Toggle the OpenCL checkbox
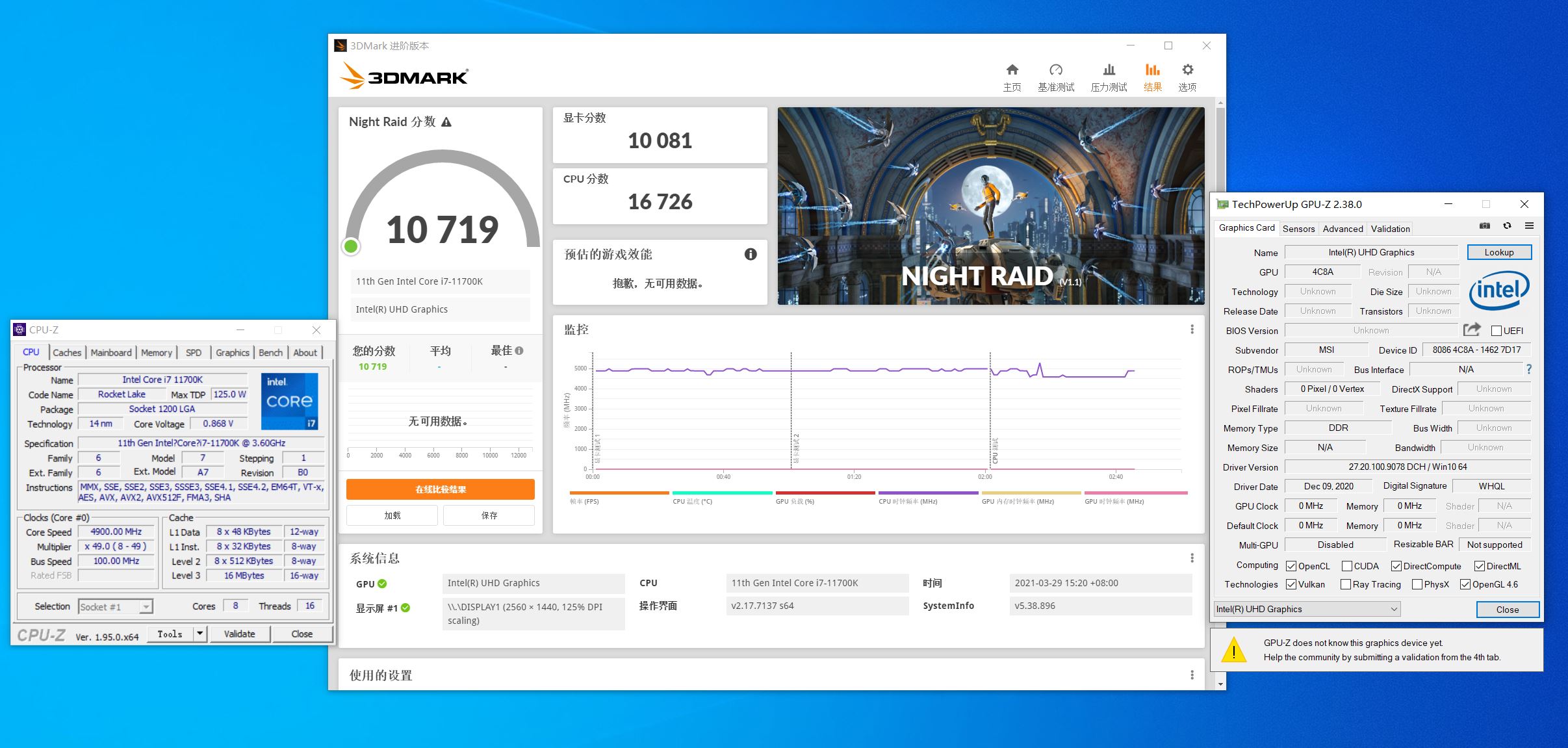Viewport: 1568px width, 748px height. [1291, 566]
